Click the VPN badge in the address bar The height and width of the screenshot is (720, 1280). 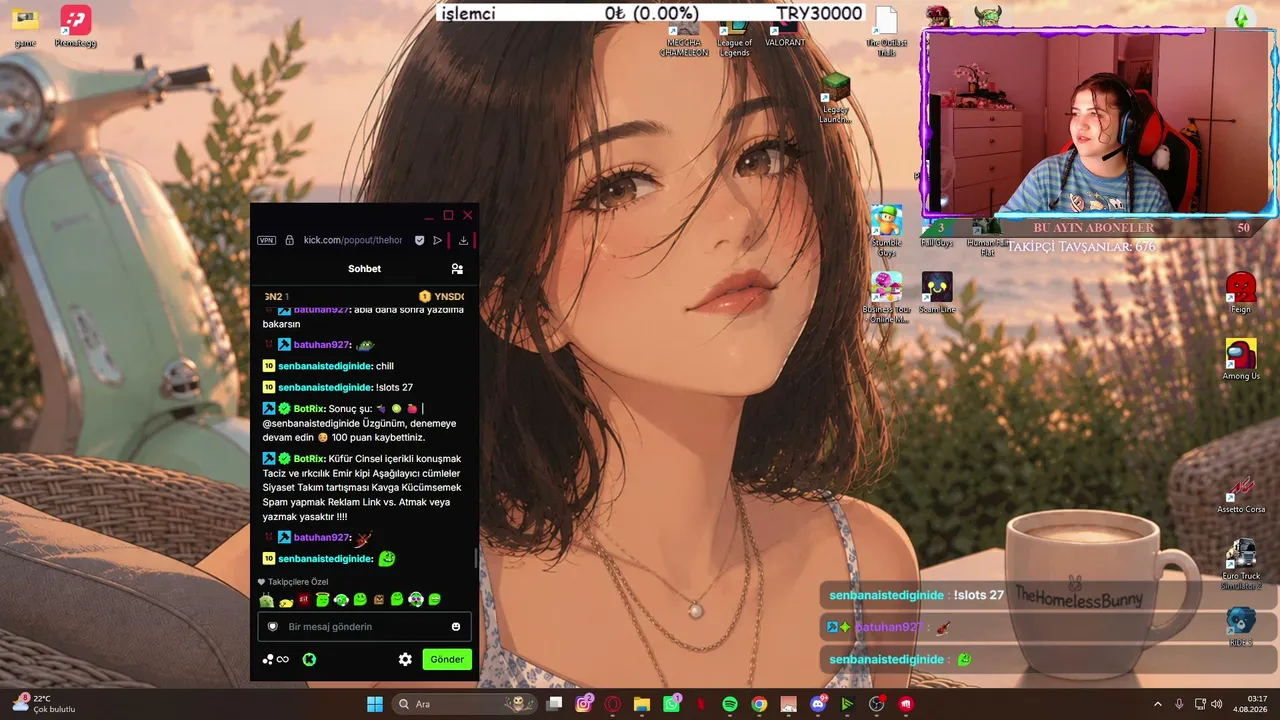266,240
